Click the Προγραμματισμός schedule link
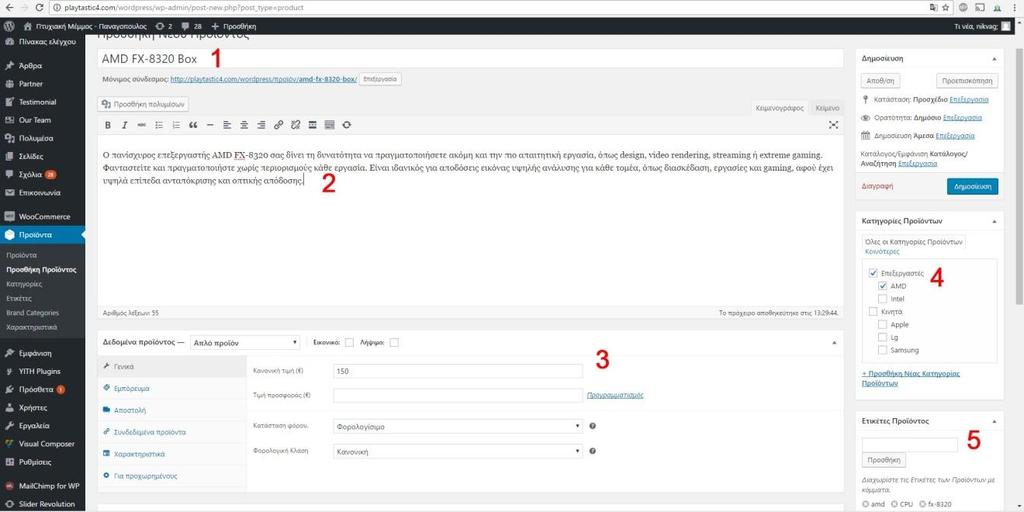 pyautogui.click(x=616, y=395)
